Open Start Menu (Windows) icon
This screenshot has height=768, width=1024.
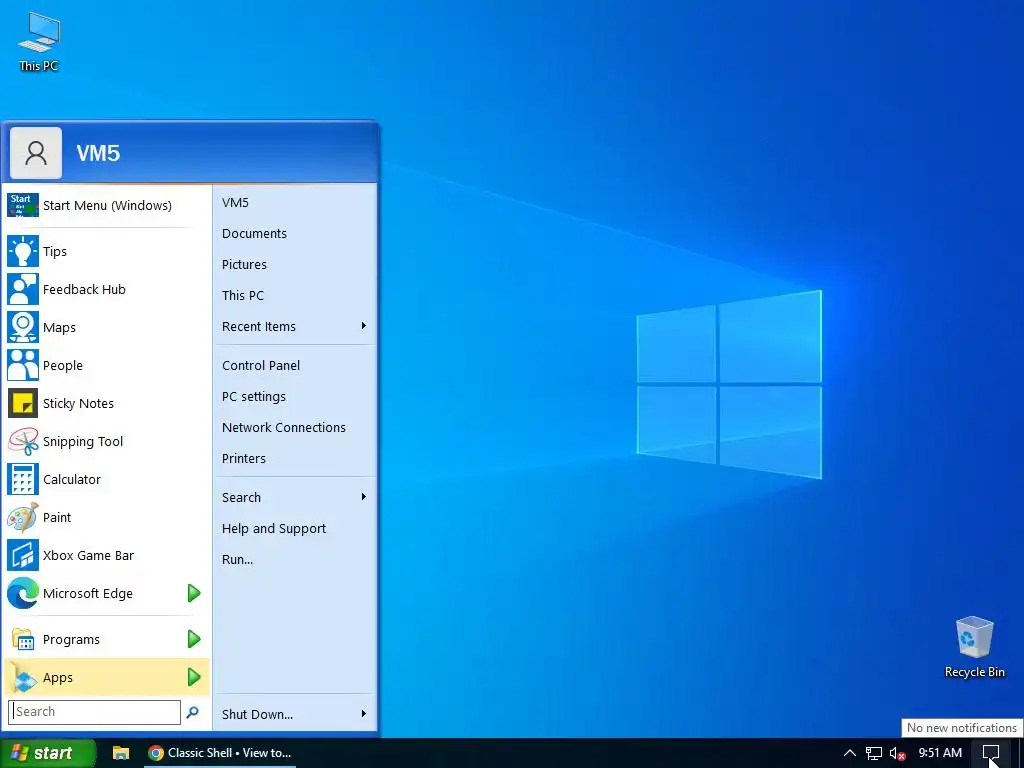[23, 205]
